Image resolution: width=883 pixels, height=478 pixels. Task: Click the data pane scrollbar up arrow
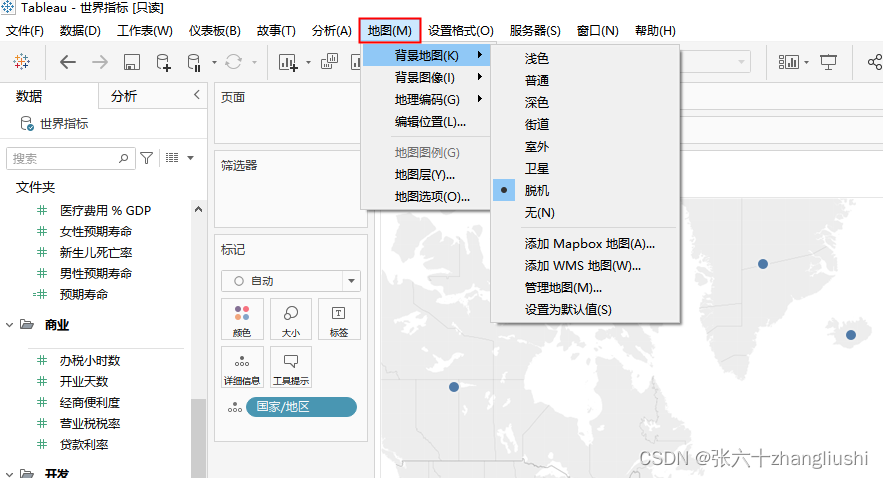[198, 209]
